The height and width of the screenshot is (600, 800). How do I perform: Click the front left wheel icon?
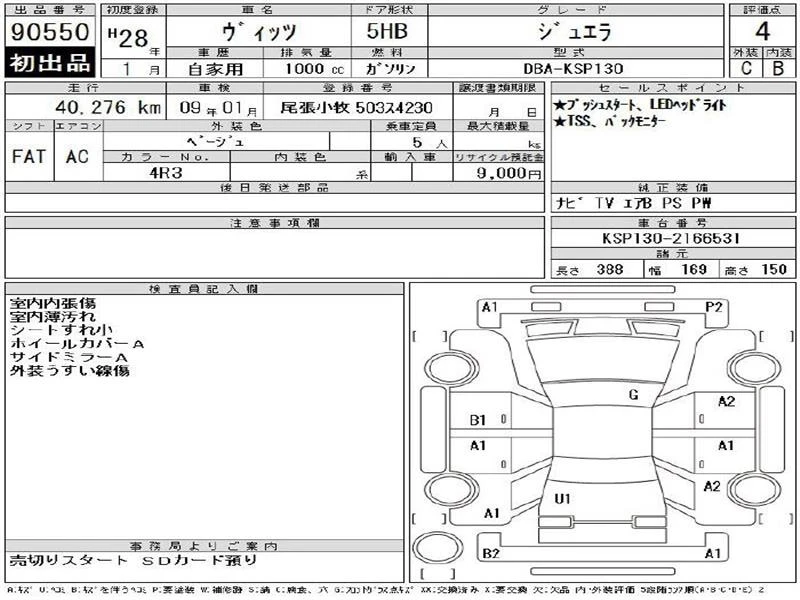pos(452,368)
